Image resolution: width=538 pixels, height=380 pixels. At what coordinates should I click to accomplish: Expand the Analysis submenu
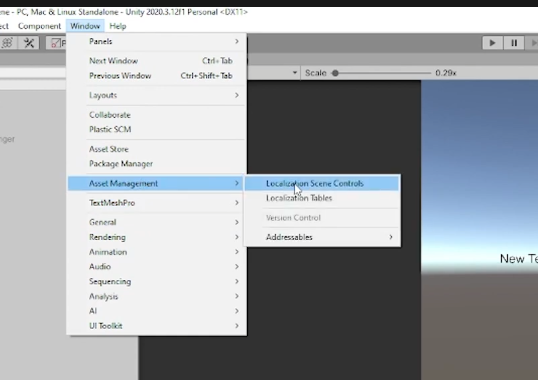click(x=157, y=296)
